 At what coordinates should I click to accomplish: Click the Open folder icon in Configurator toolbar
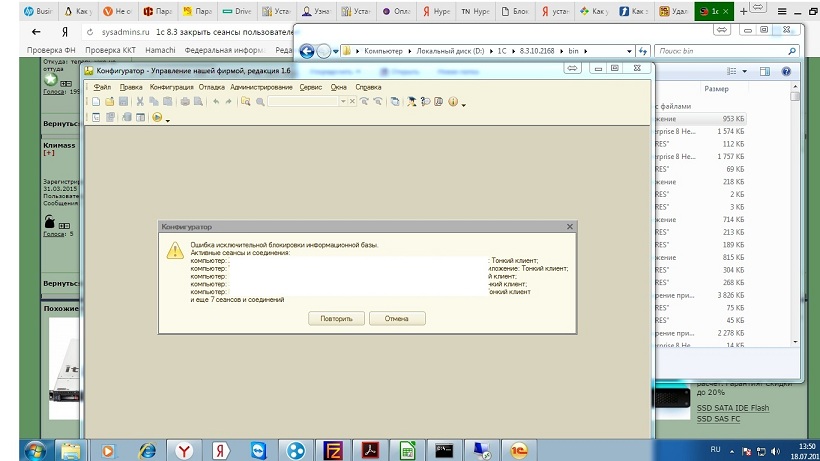click(x=109, y=101)
